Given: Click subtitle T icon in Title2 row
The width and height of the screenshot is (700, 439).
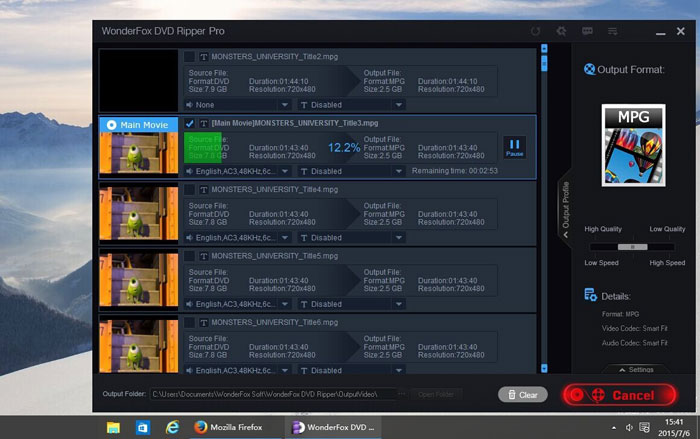Looking at the screenshot, I should [x=304, y=105].
